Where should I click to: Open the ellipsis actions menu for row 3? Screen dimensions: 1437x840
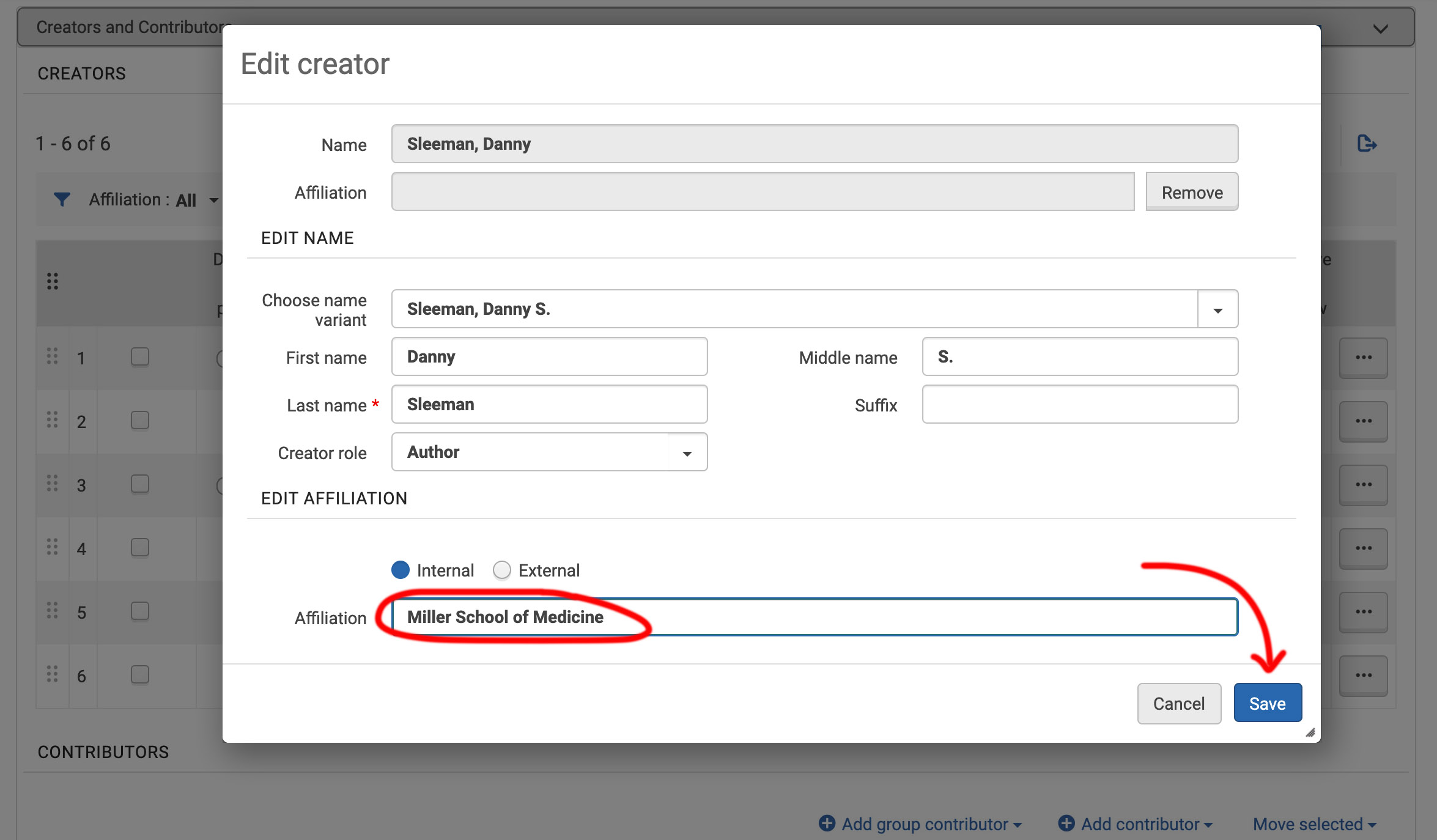coord(1364,485)
